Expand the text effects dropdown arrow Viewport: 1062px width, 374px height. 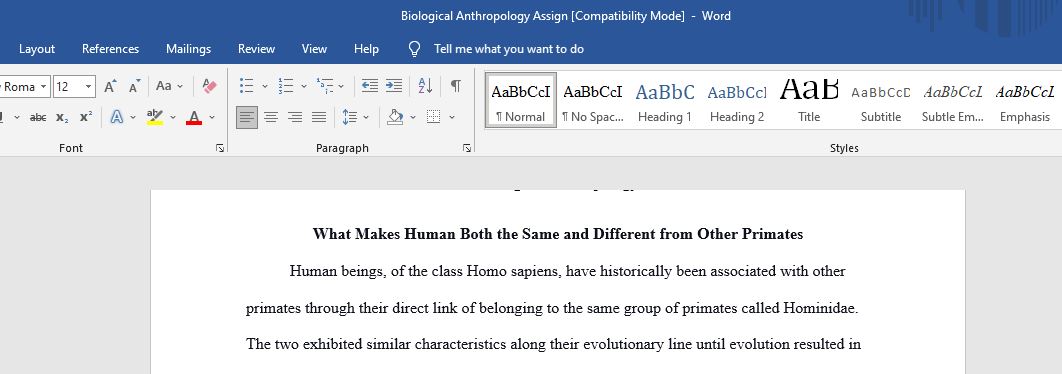coord(133,118)
